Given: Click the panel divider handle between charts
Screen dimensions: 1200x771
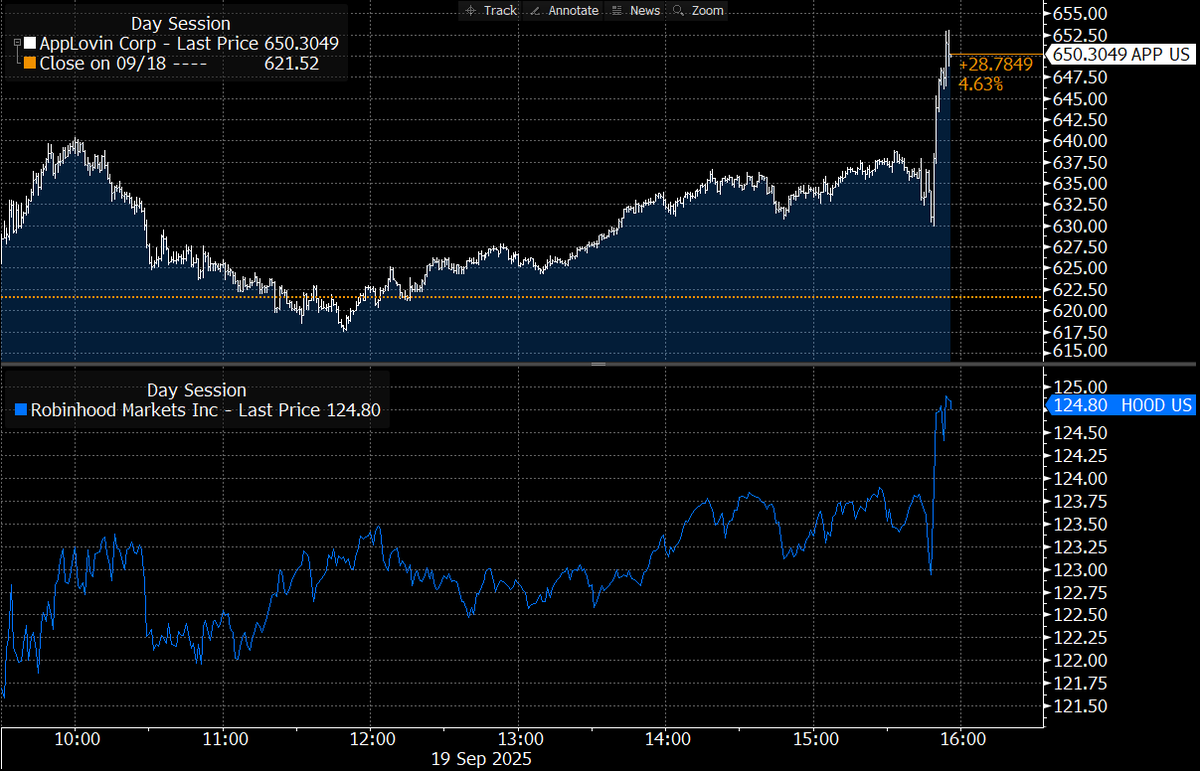Looking at the screenshot, I should [x=597, y=365].
